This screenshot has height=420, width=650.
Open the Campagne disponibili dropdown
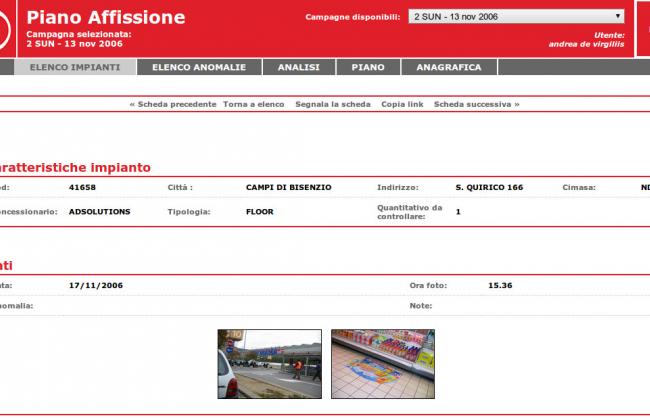516,17
